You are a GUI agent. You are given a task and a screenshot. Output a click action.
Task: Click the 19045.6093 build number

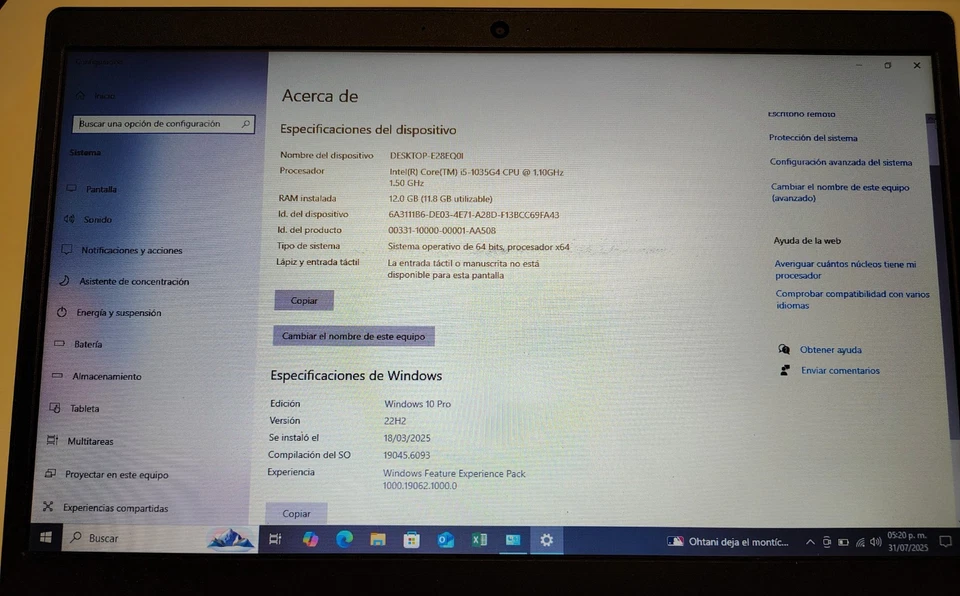(x=407, y=456)
